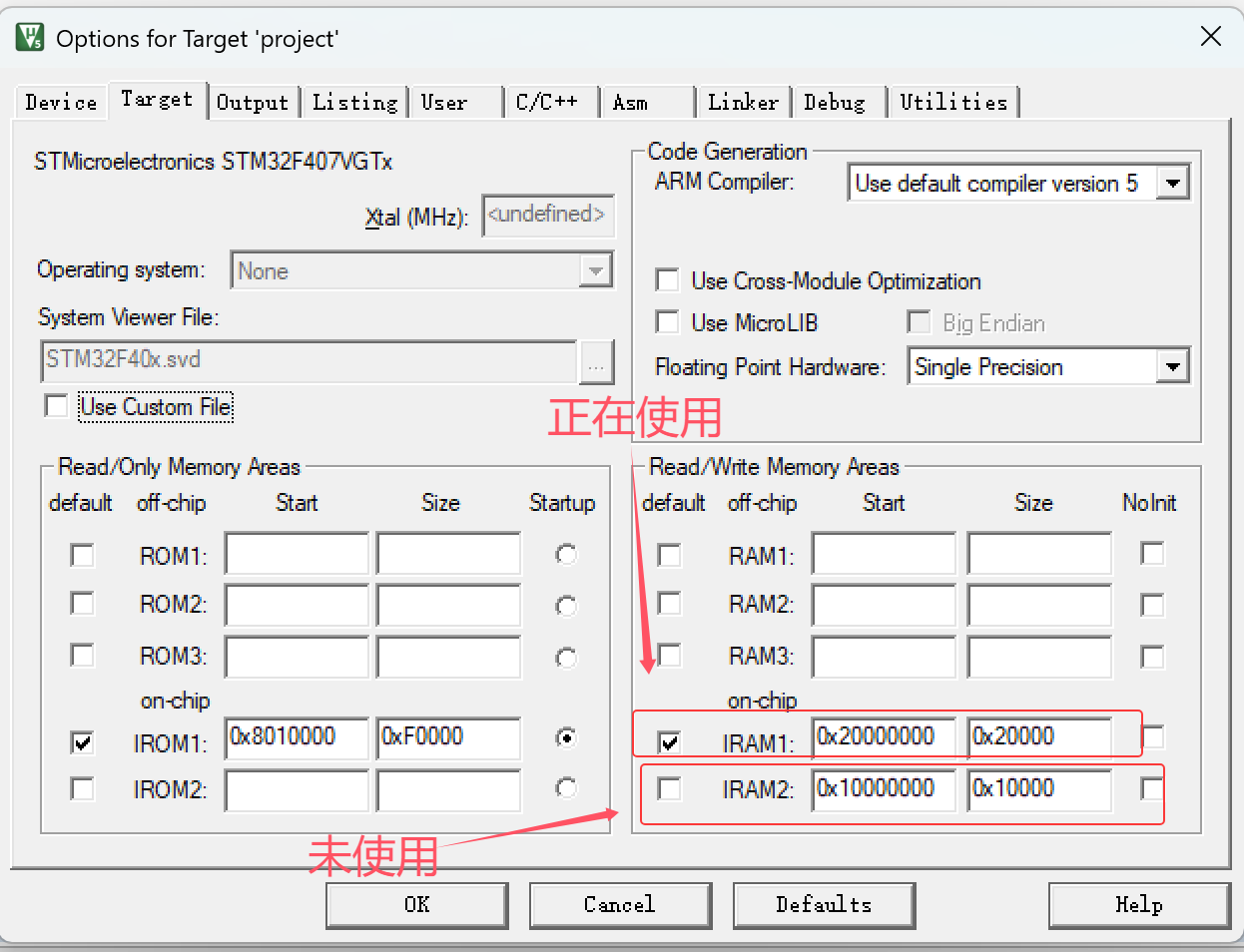Uncheck the IRAM1 default checkbox
The width and height of the screenshot is (1244, 952).
click(x=669, y=742)
